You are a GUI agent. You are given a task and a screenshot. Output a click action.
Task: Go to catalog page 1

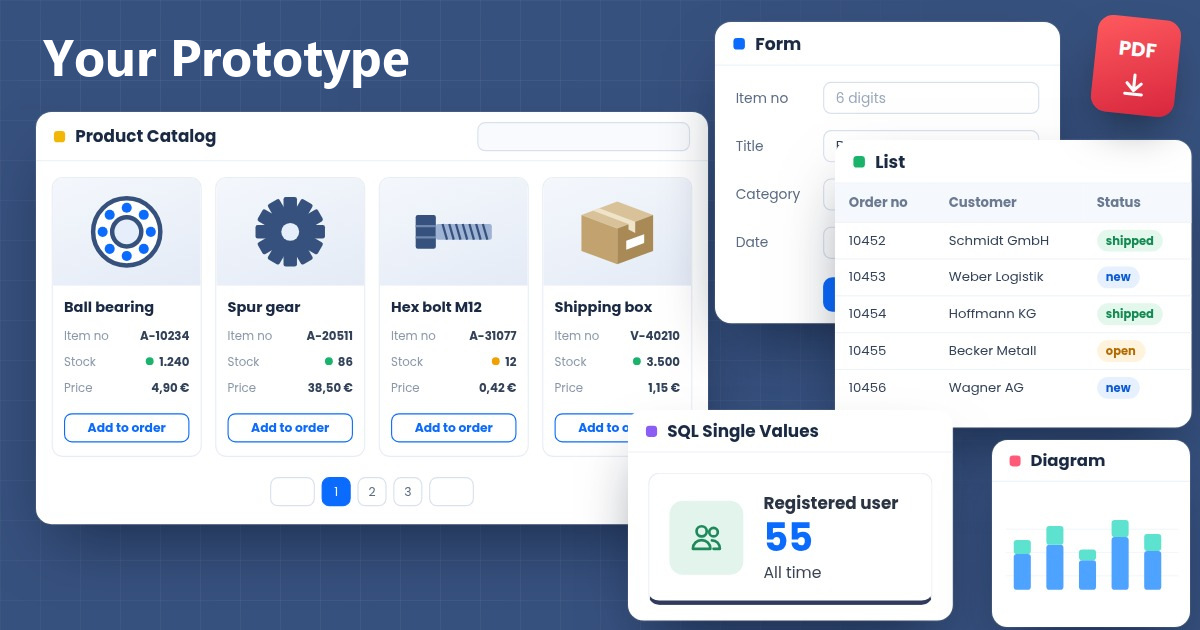[x=336, y=492]
